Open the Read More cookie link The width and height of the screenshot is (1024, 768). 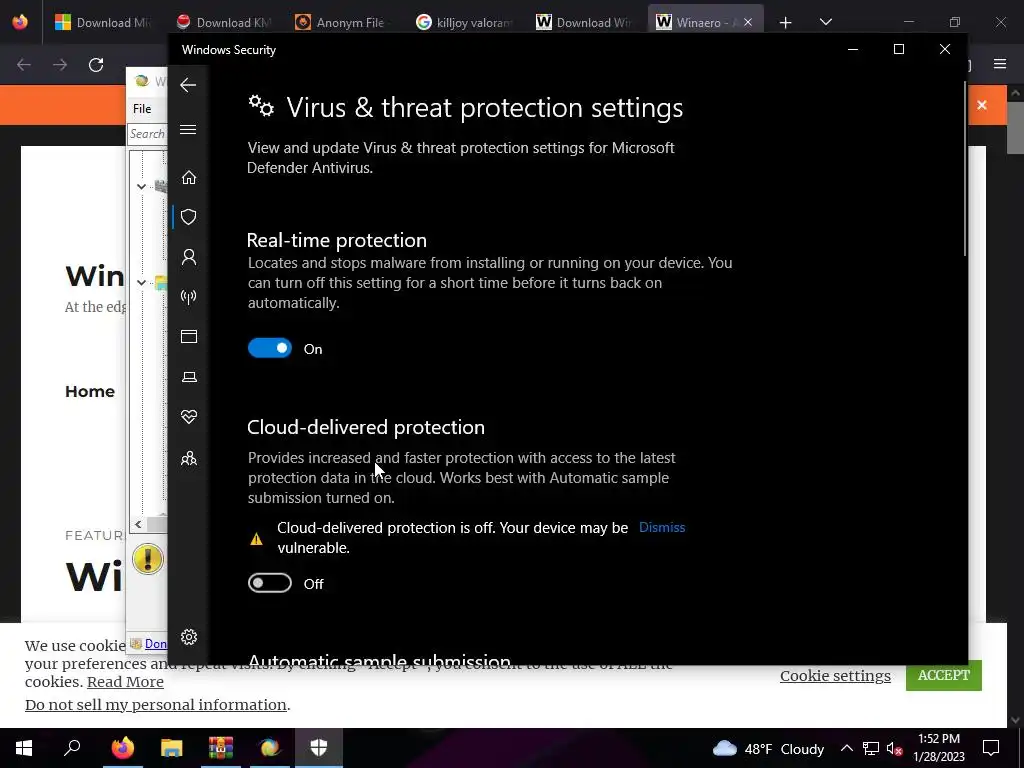pyautogui.click(x=125, y=682)
